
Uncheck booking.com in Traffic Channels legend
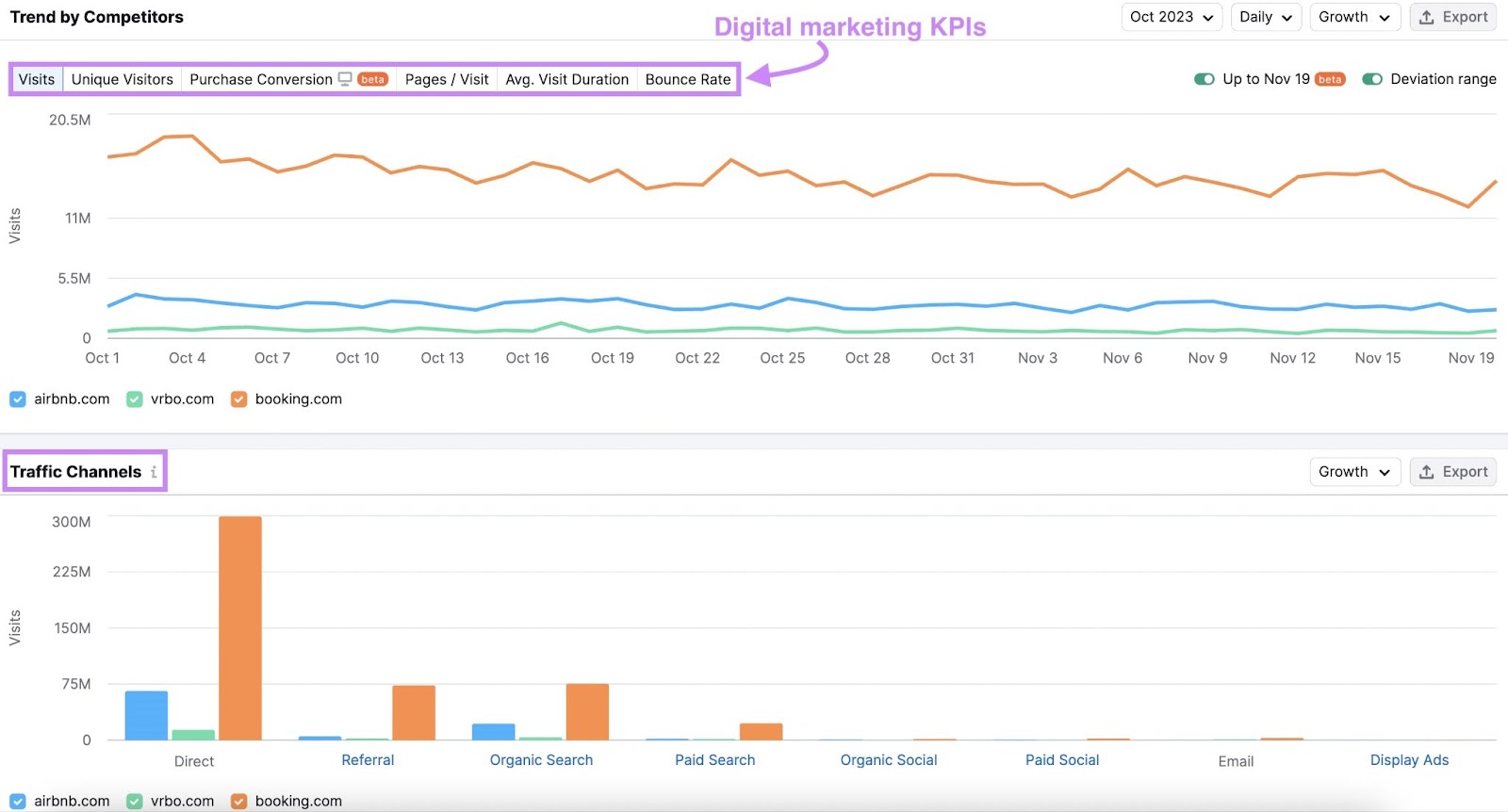click(238, 802)
